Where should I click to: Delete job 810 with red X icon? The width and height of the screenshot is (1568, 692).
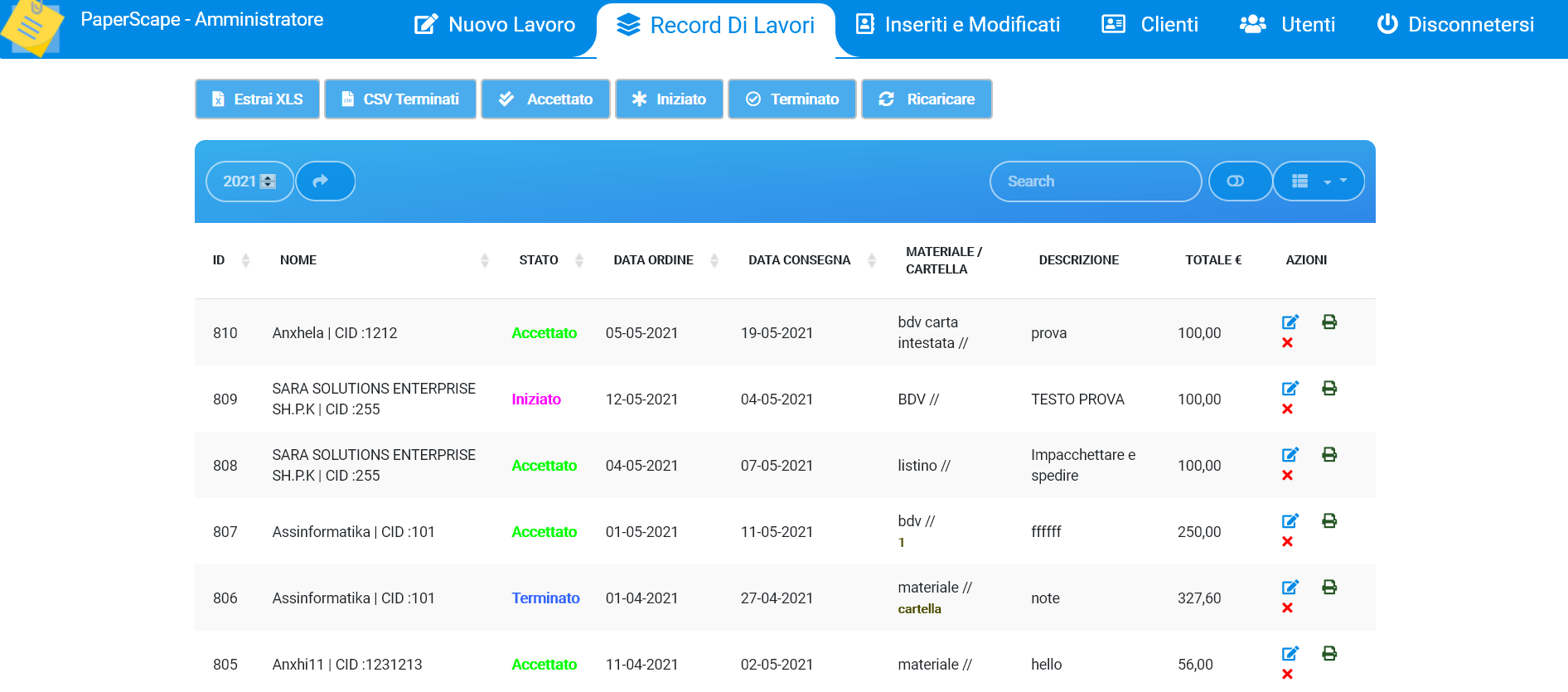[x=1287, y=343]
